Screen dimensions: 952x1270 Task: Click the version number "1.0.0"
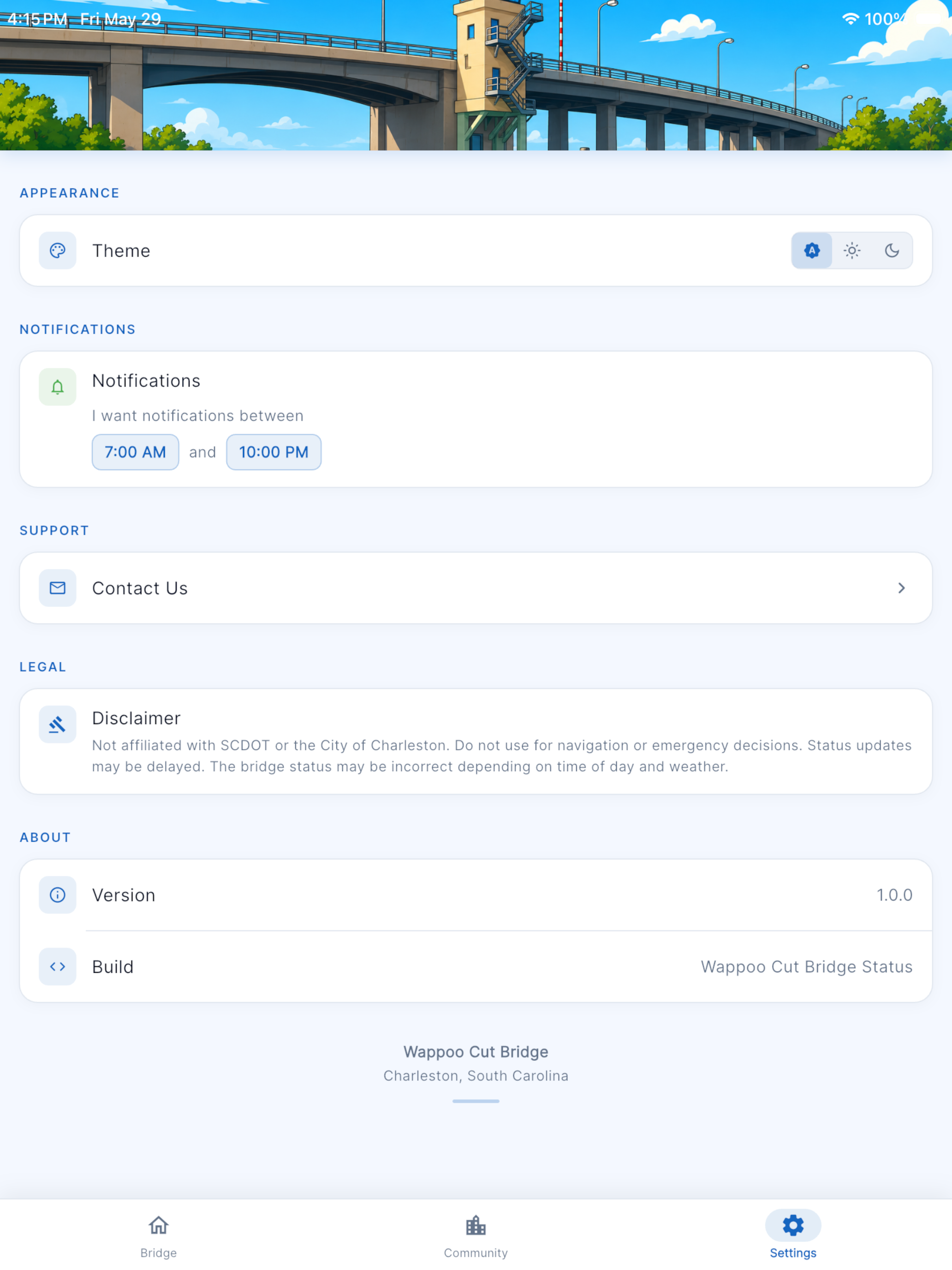click(895, 895)
